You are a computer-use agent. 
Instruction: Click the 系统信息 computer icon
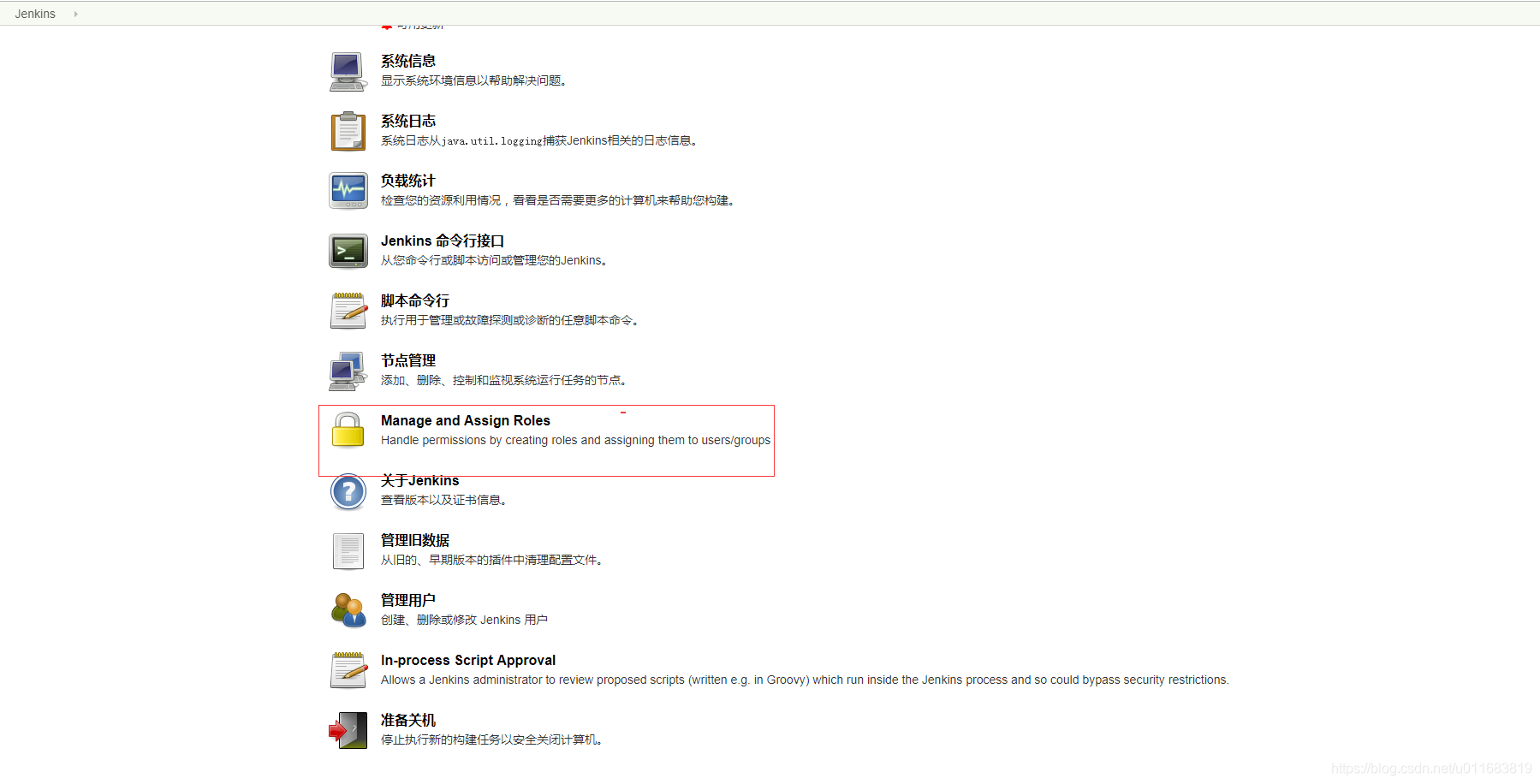(348, 71)
